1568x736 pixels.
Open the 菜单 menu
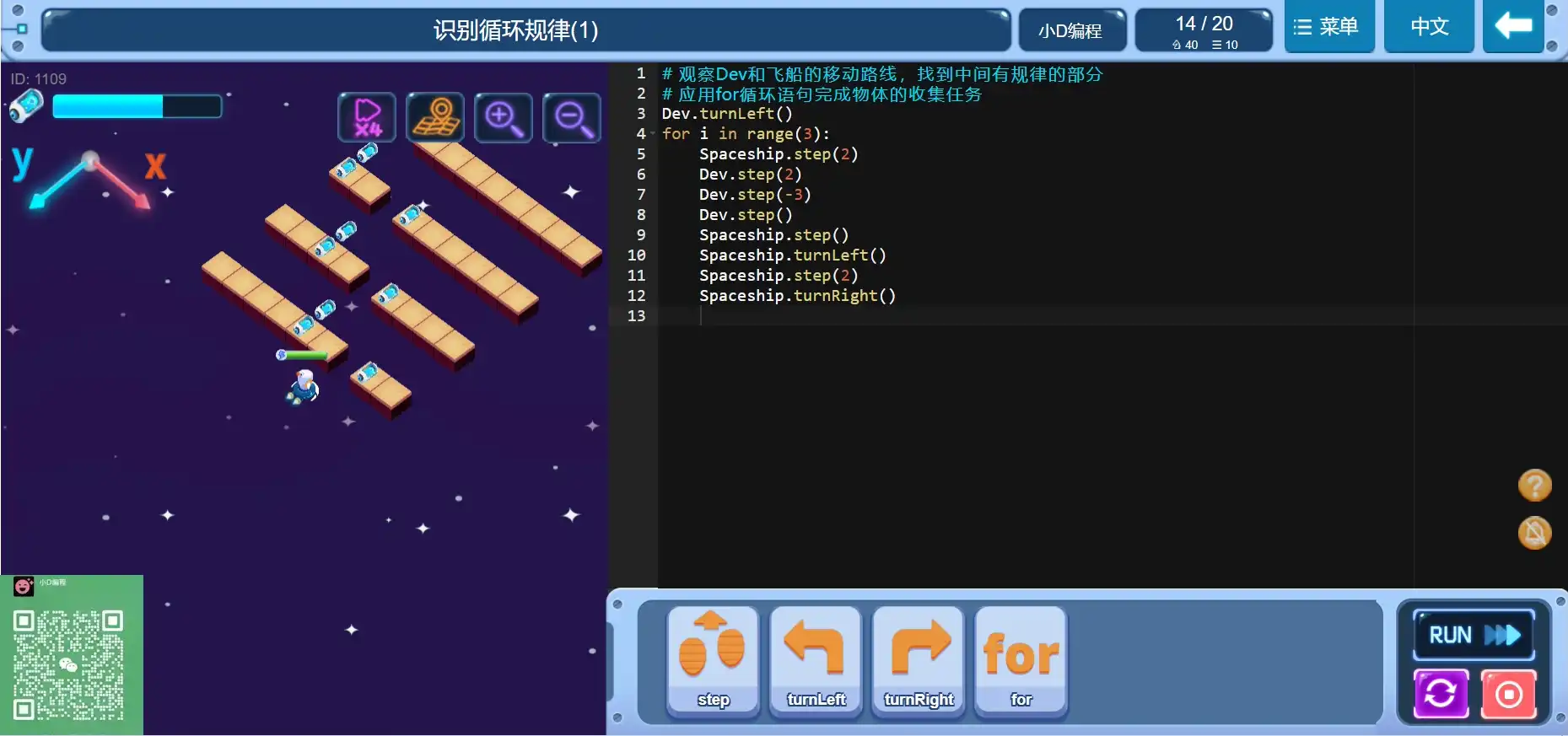pos(1328,27)
